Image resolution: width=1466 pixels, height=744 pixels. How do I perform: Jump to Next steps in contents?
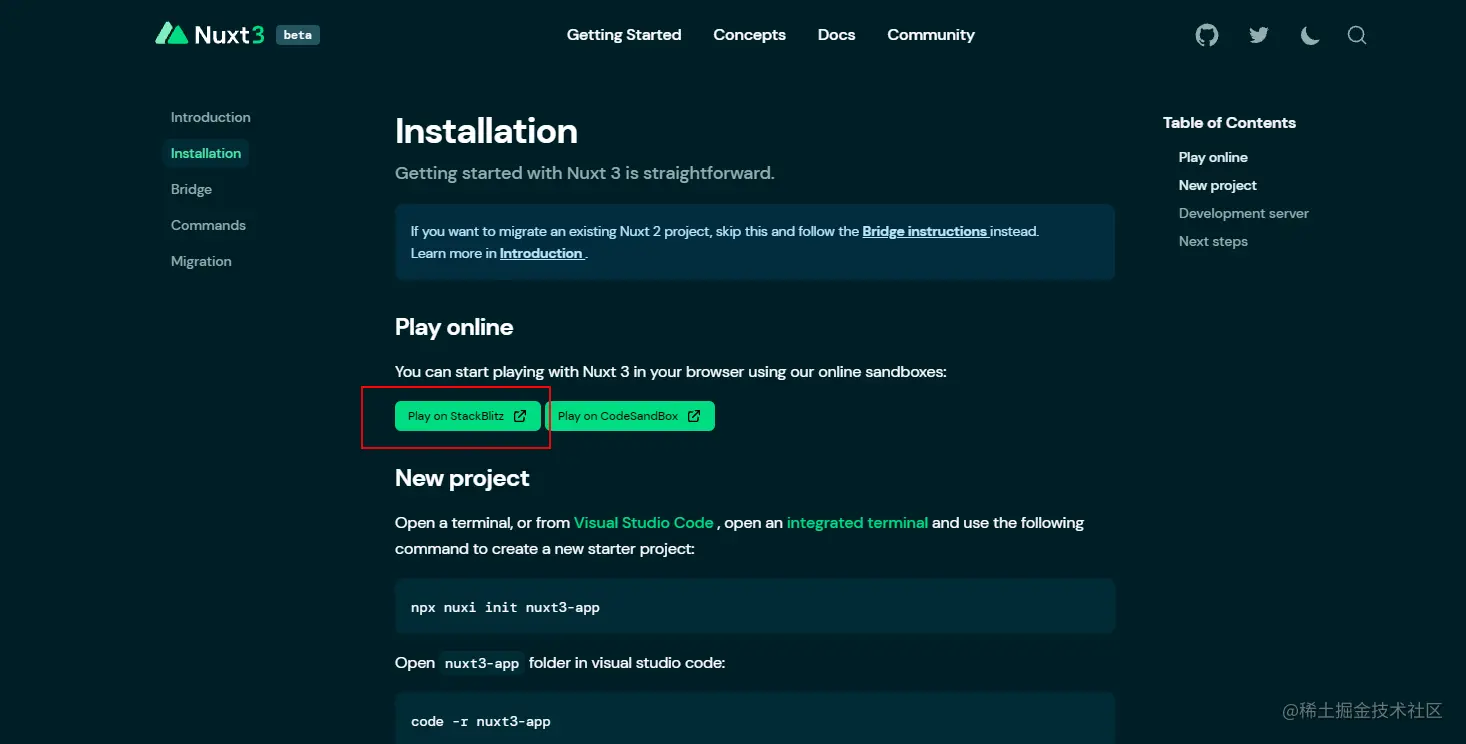[1213, 241]
